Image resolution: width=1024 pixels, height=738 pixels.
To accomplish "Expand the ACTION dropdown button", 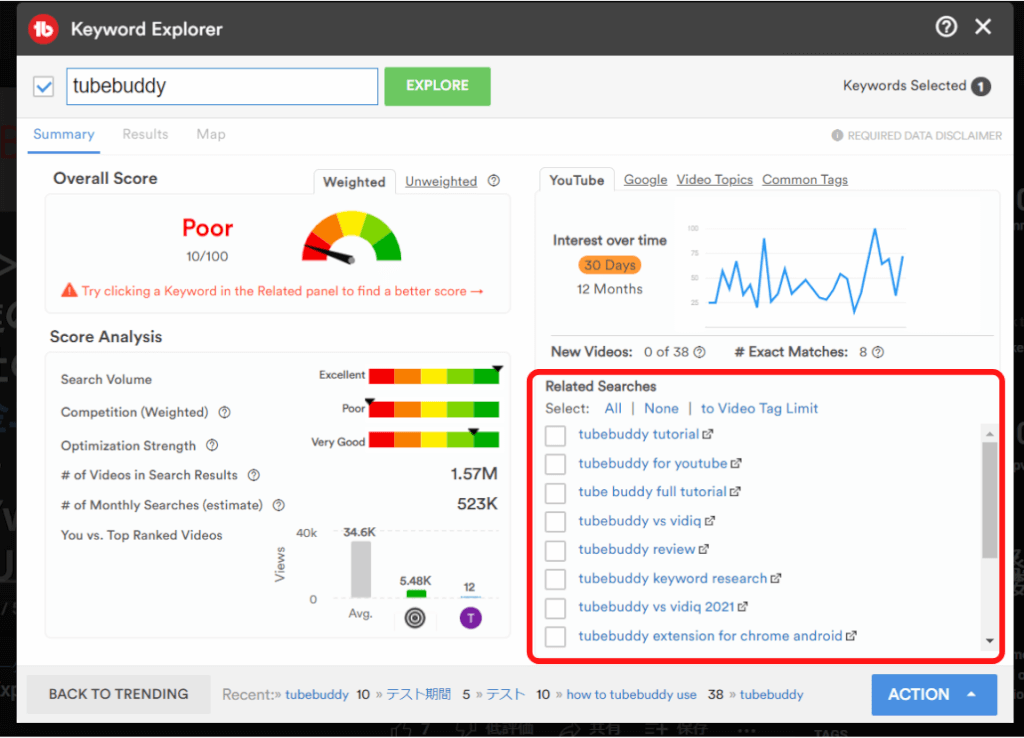I will (934, 694).
